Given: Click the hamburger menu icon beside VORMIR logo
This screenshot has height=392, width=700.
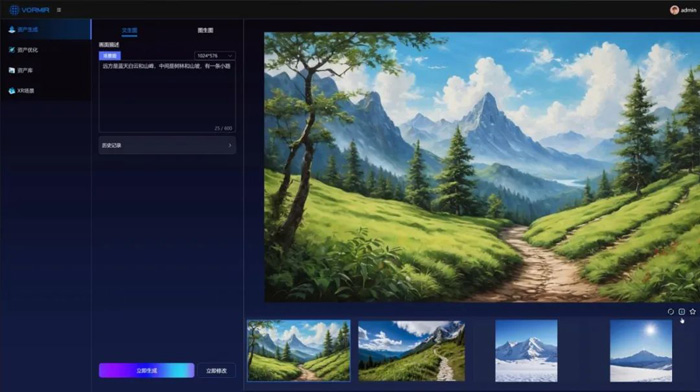Looking at the screenshot, I should click(x=59, y=10).
